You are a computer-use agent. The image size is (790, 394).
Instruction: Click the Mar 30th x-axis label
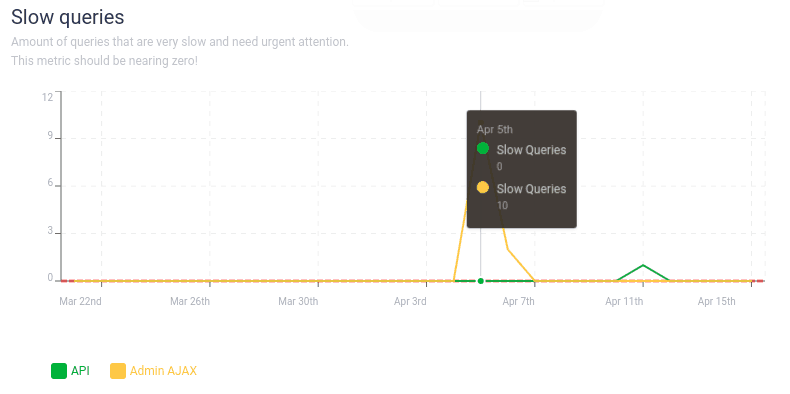(298, 302)
